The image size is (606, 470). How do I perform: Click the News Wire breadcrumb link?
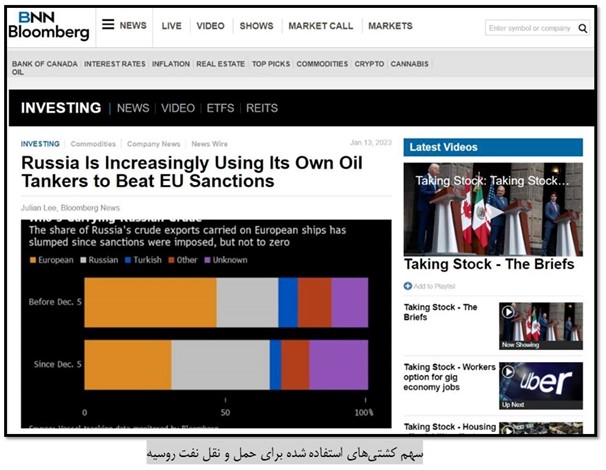209,144
